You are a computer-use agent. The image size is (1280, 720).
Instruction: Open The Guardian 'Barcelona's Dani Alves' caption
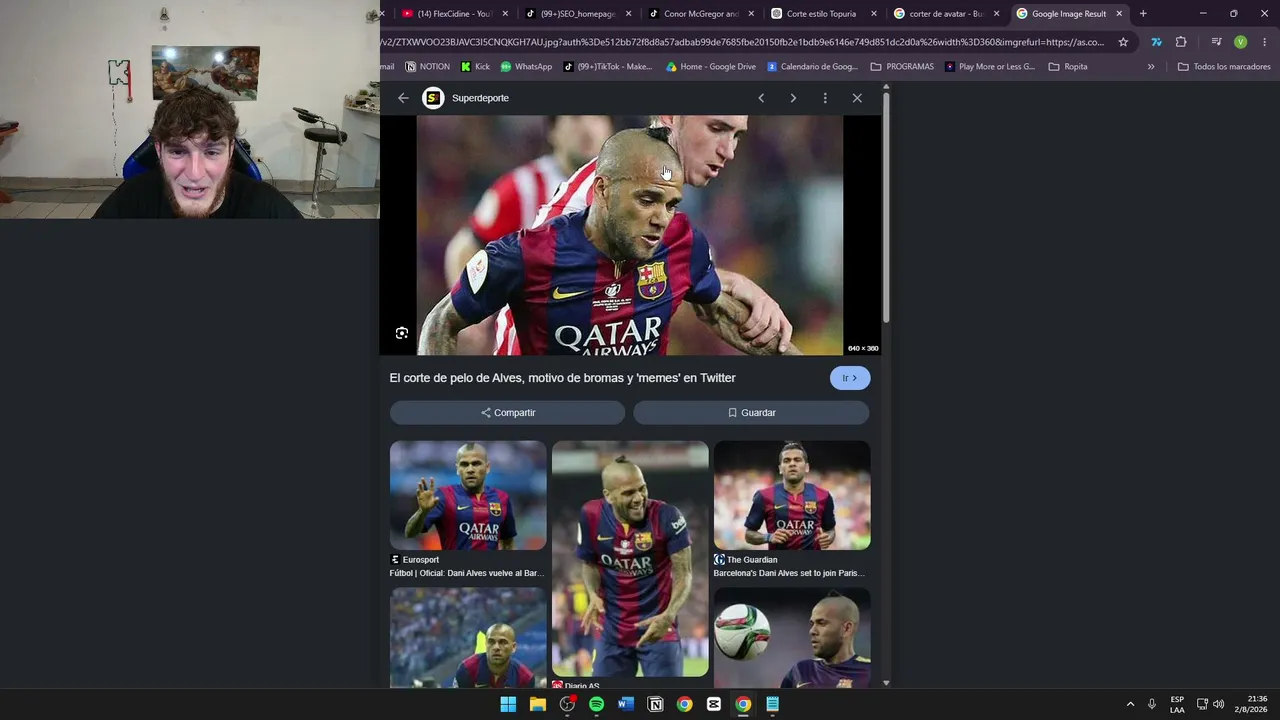click(789, 573)
